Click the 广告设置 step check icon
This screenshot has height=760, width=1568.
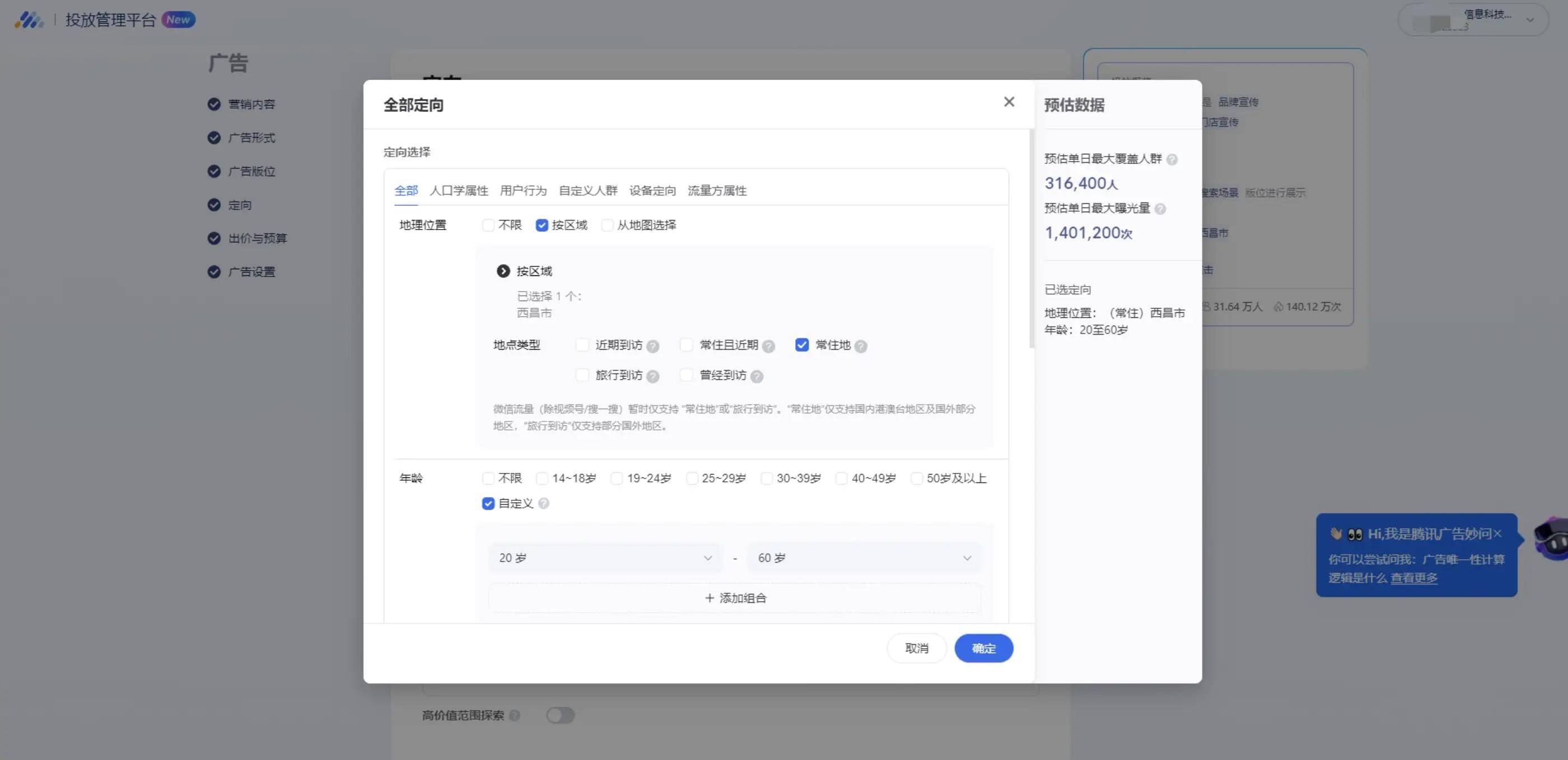coord(214,271)
